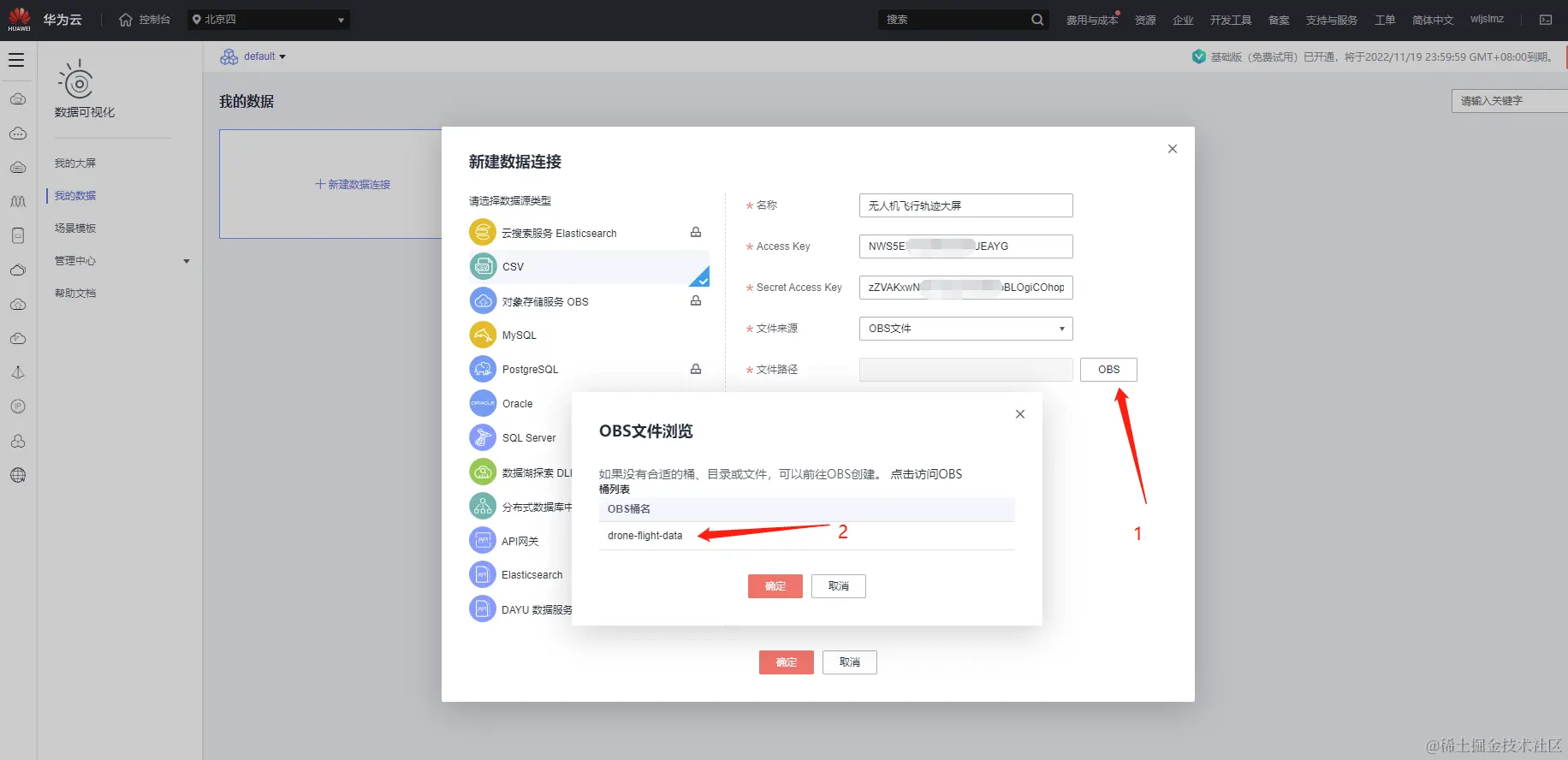
Task: Open 企业 menu
Action: 1183,20
